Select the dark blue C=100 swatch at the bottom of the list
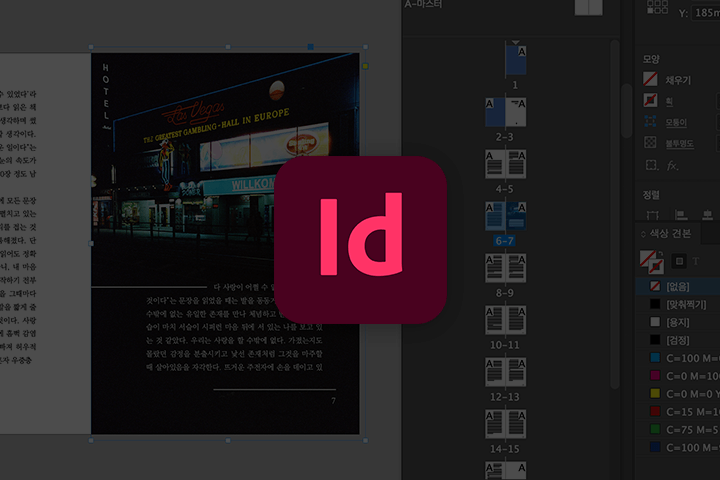The height and width of the screenshot is (480, 720). pyautogui.click(x=678, y=448)
